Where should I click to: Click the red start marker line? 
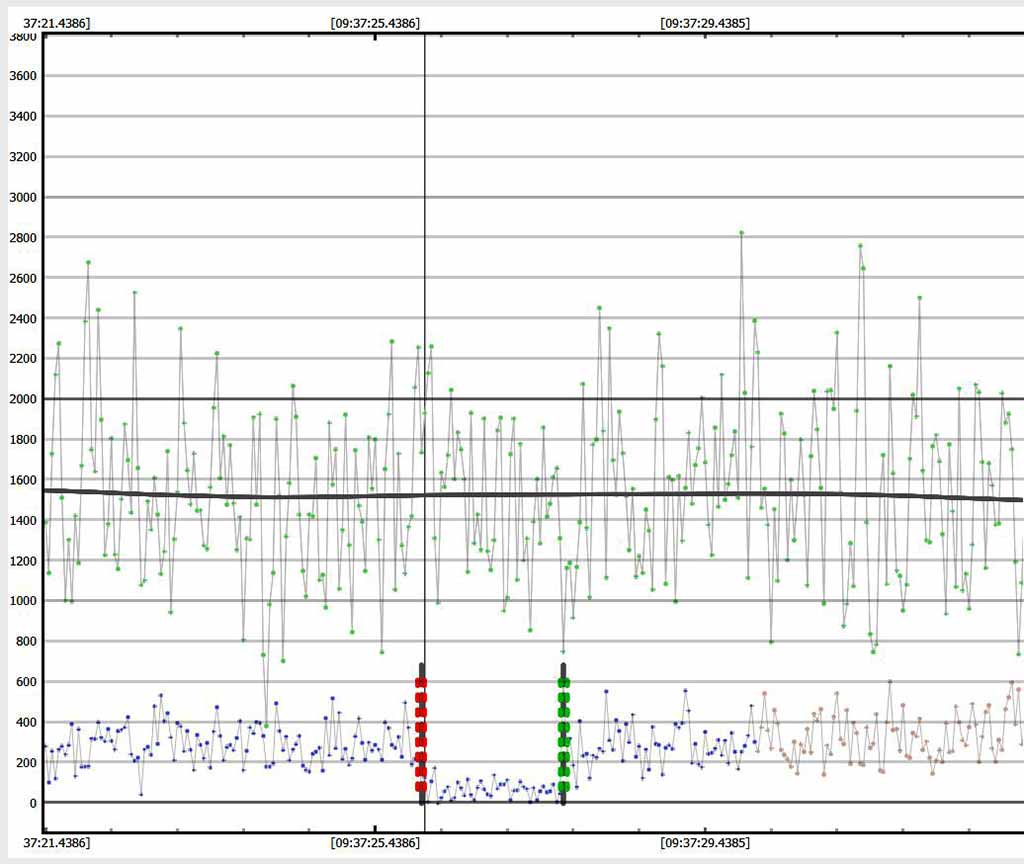(421, 734)
